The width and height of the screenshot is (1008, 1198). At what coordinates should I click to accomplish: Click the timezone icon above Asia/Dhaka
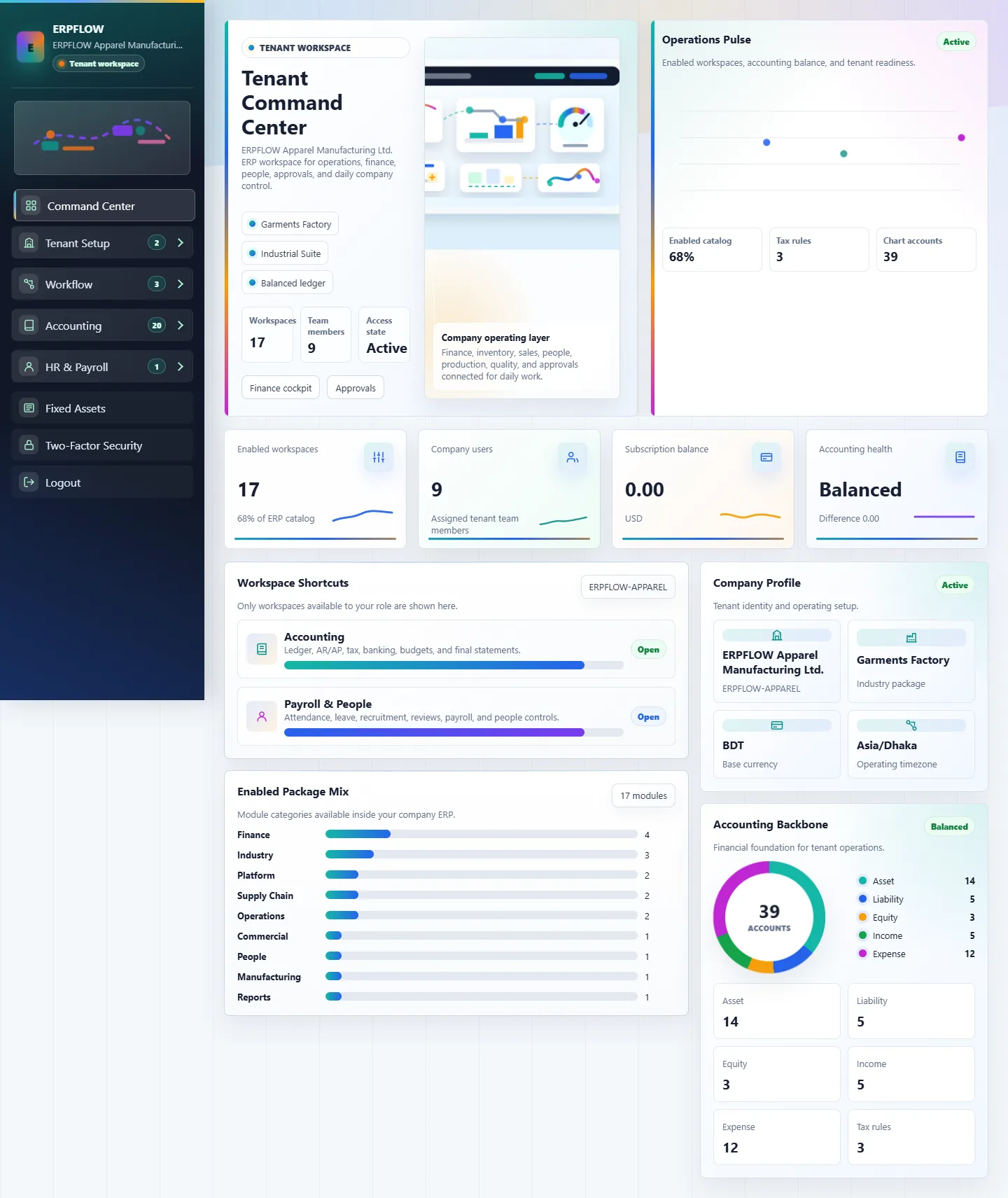[911, 725]
